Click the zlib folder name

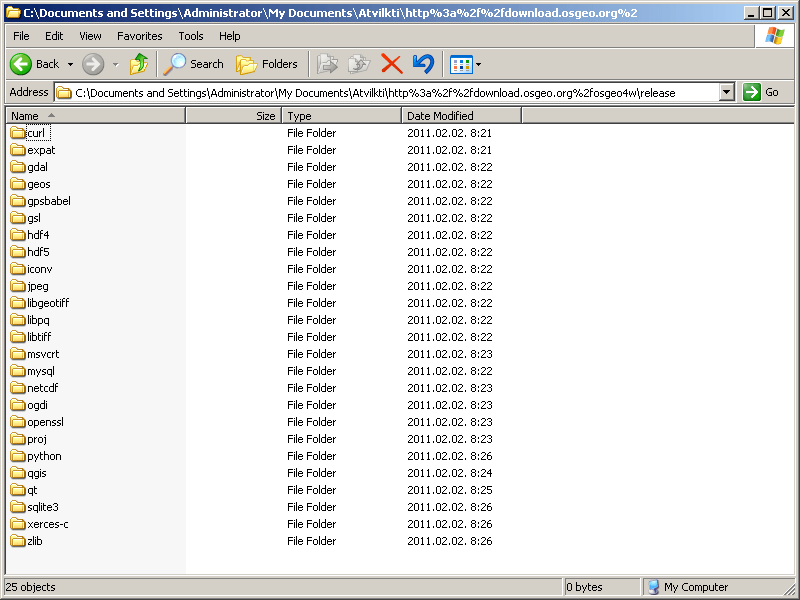35,541
